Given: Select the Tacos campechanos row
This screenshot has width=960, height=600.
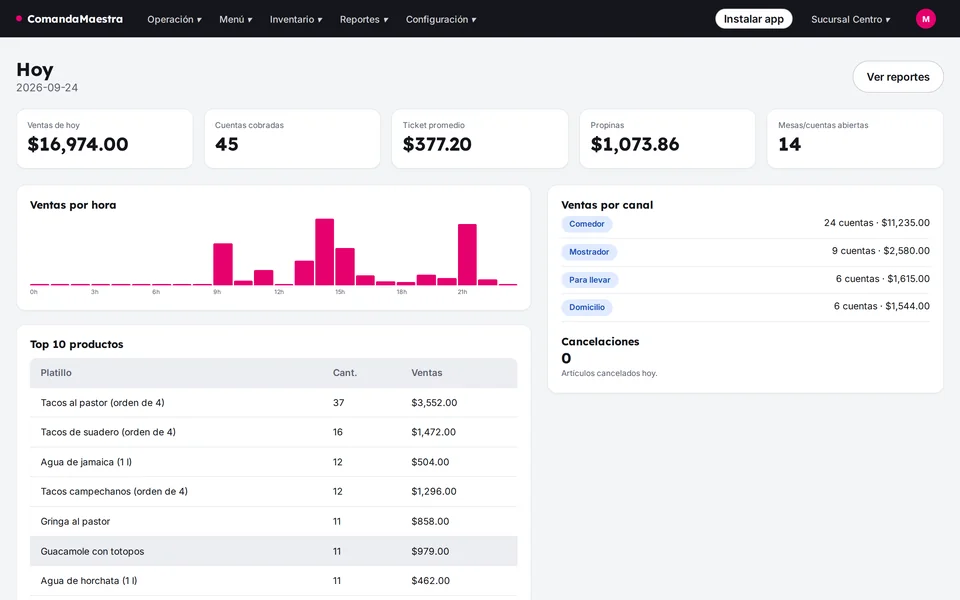Looking at the screenshot, I should tap(274, 492).
